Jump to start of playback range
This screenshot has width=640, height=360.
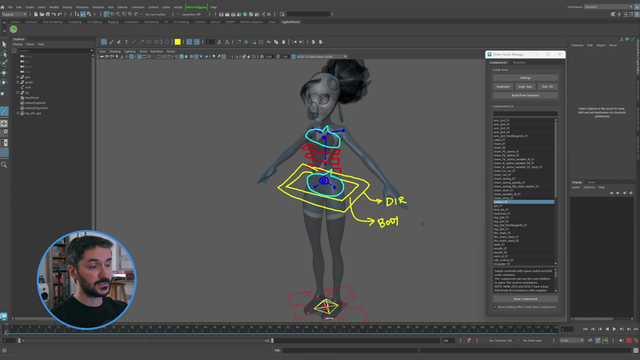pos(585,329)
